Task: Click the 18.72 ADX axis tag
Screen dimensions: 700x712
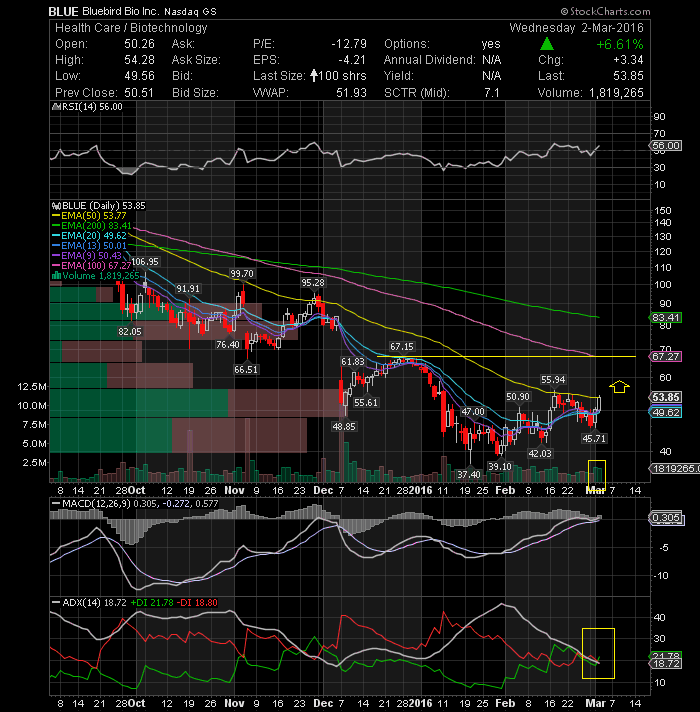Action: 665,664
